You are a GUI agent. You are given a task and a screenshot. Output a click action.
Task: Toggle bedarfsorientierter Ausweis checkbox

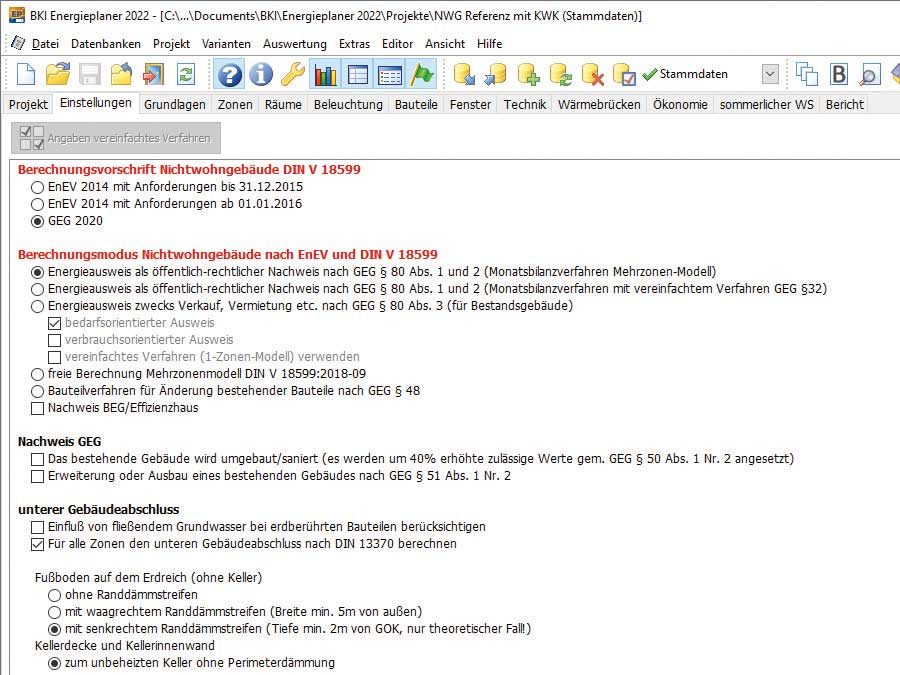(x=55, y=323)
